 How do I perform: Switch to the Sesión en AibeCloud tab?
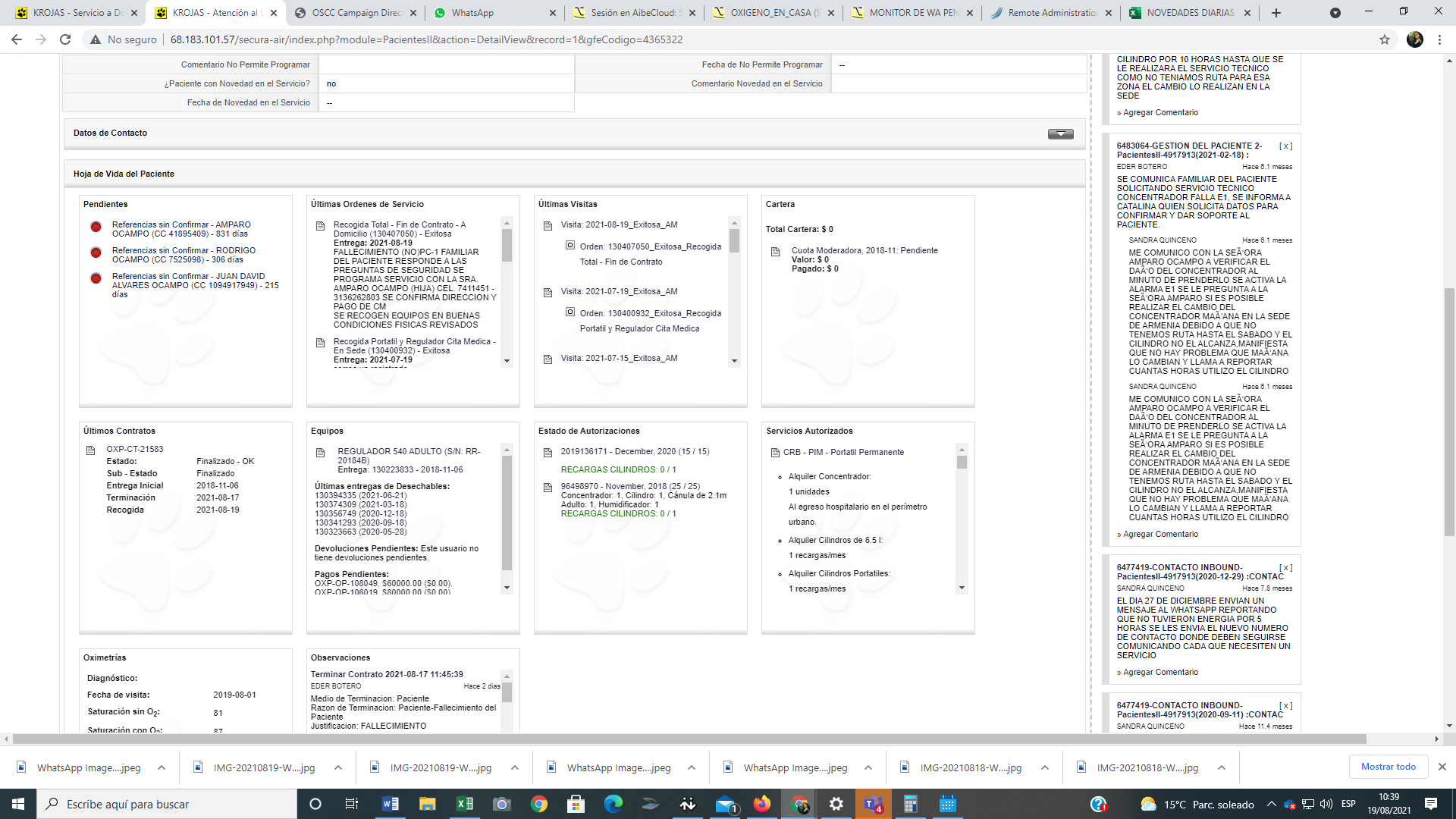[x=634, y=13]
